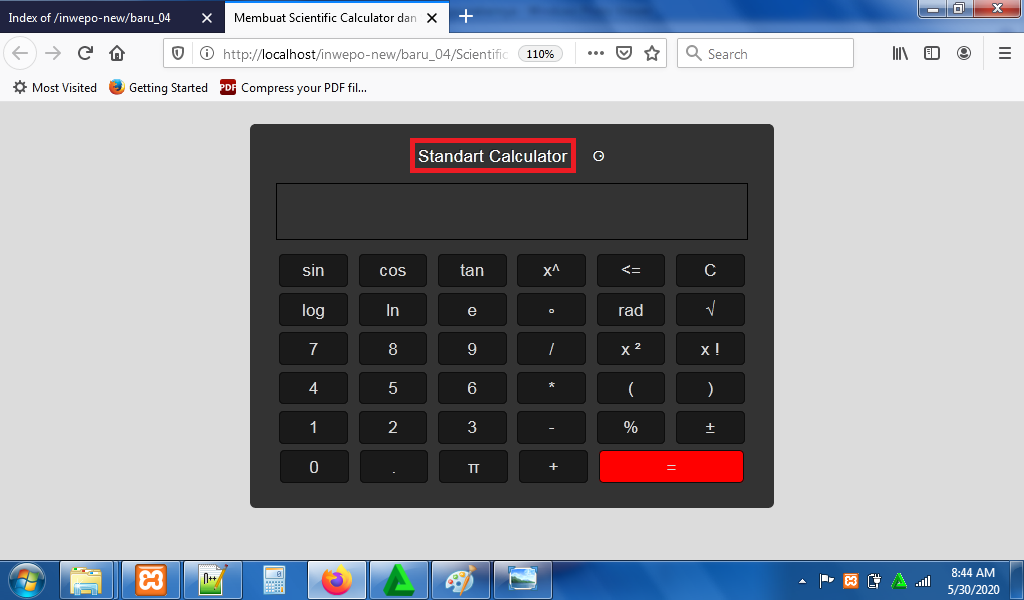Open Compress your PDF bookmark
This screenshot has height=600, width=1024.
[x=293, y=87]
